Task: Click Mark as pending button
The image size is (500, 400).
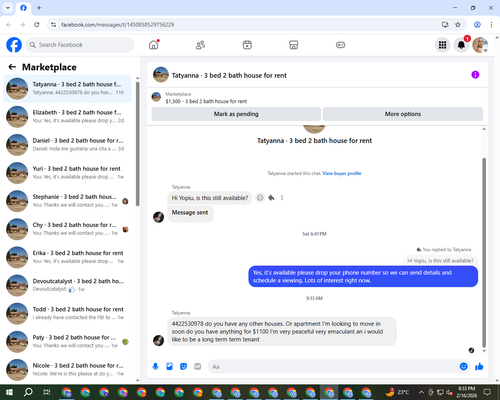Action: point(236,114)
